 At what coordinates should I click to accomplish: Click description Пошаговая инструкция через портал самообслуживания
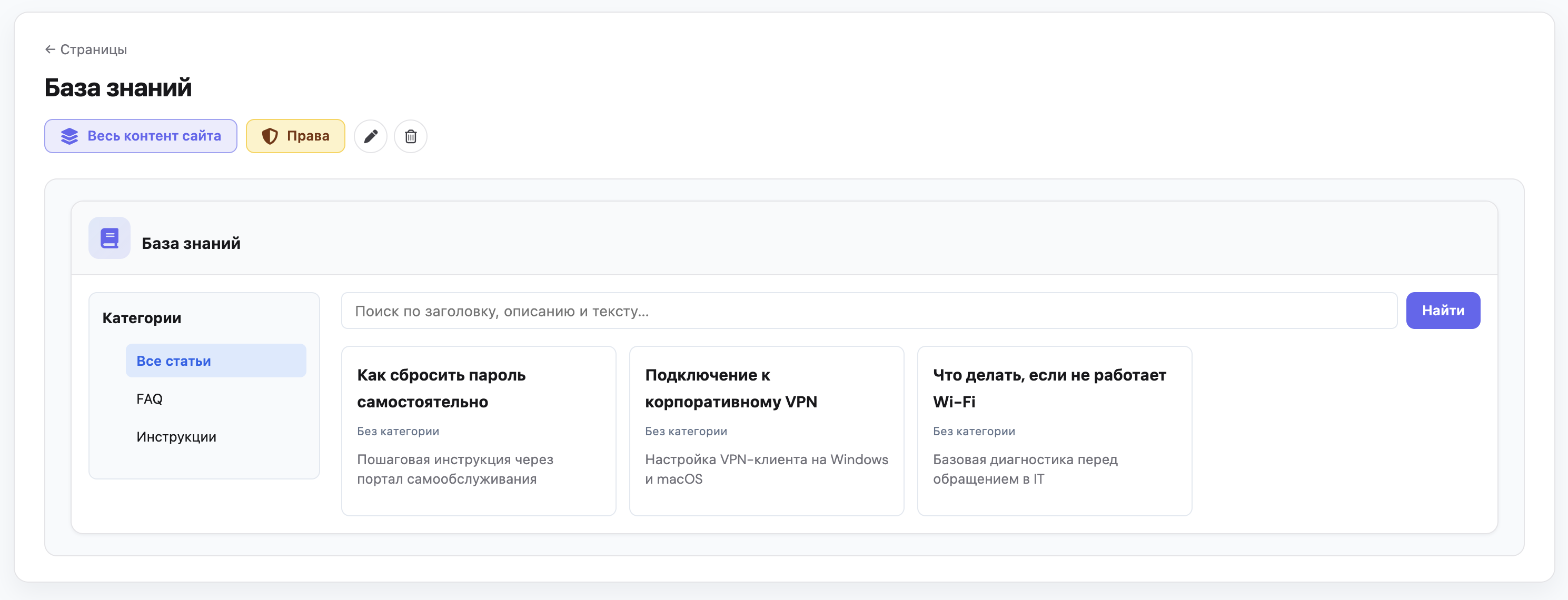tap(455, 469)
